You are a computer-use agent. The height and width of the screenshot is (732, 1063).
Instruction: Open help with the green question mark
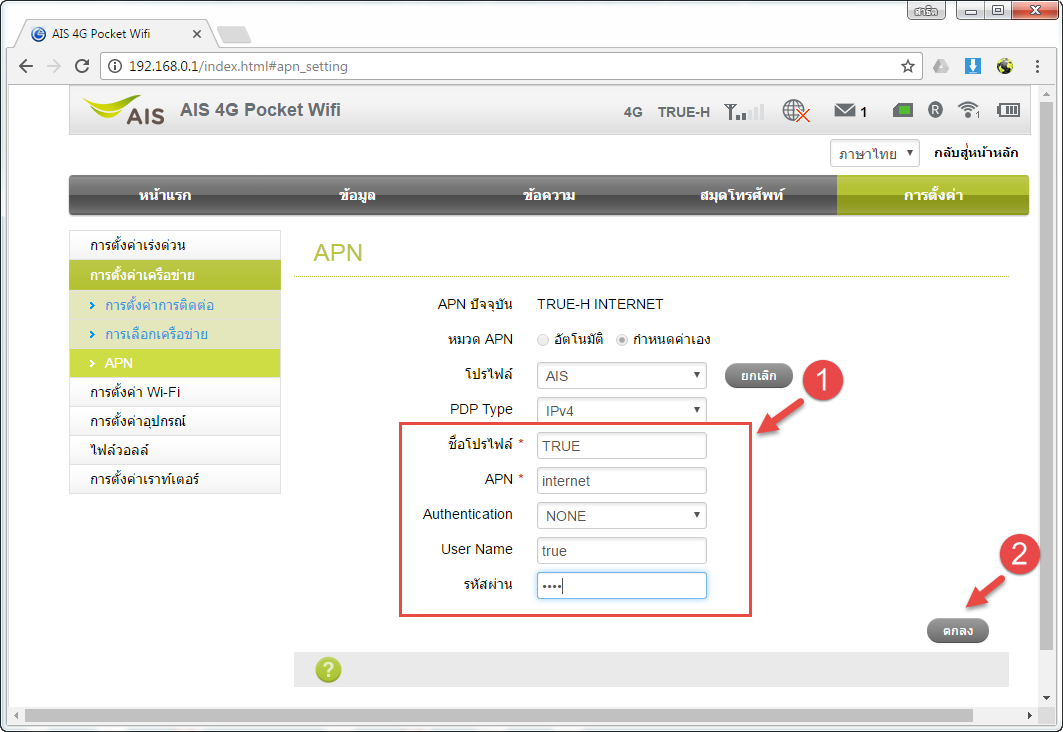tap(328, 670)
